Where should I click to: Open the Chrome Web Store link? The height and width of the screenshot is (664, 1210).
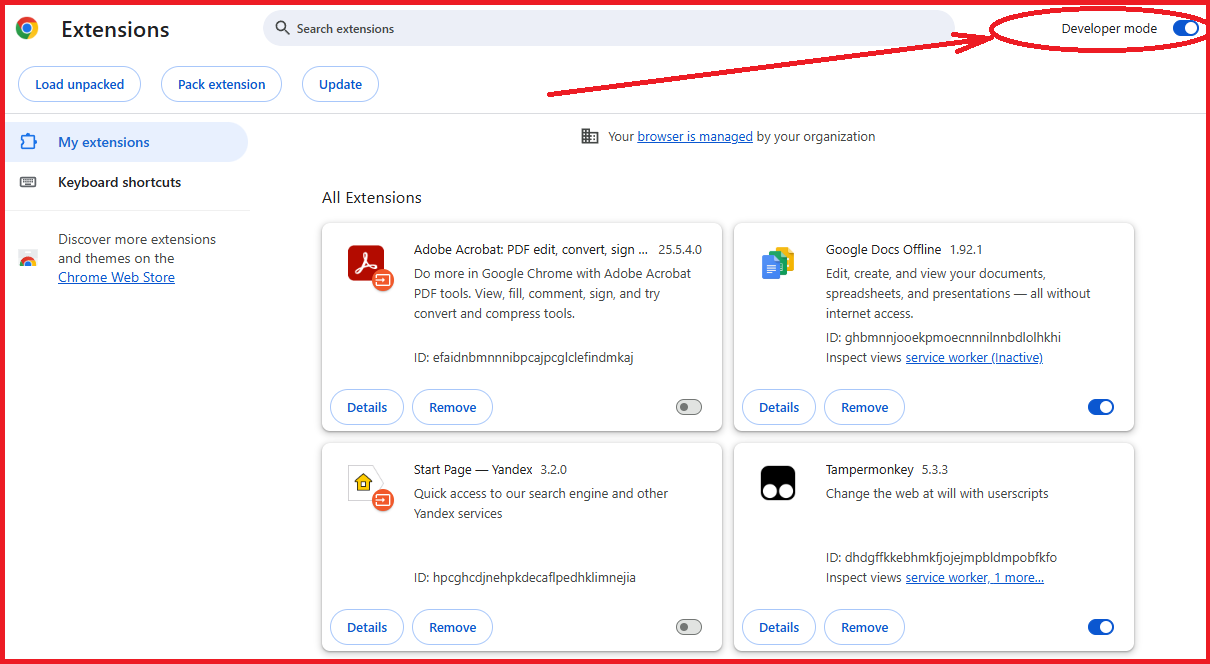pos(116,277)
